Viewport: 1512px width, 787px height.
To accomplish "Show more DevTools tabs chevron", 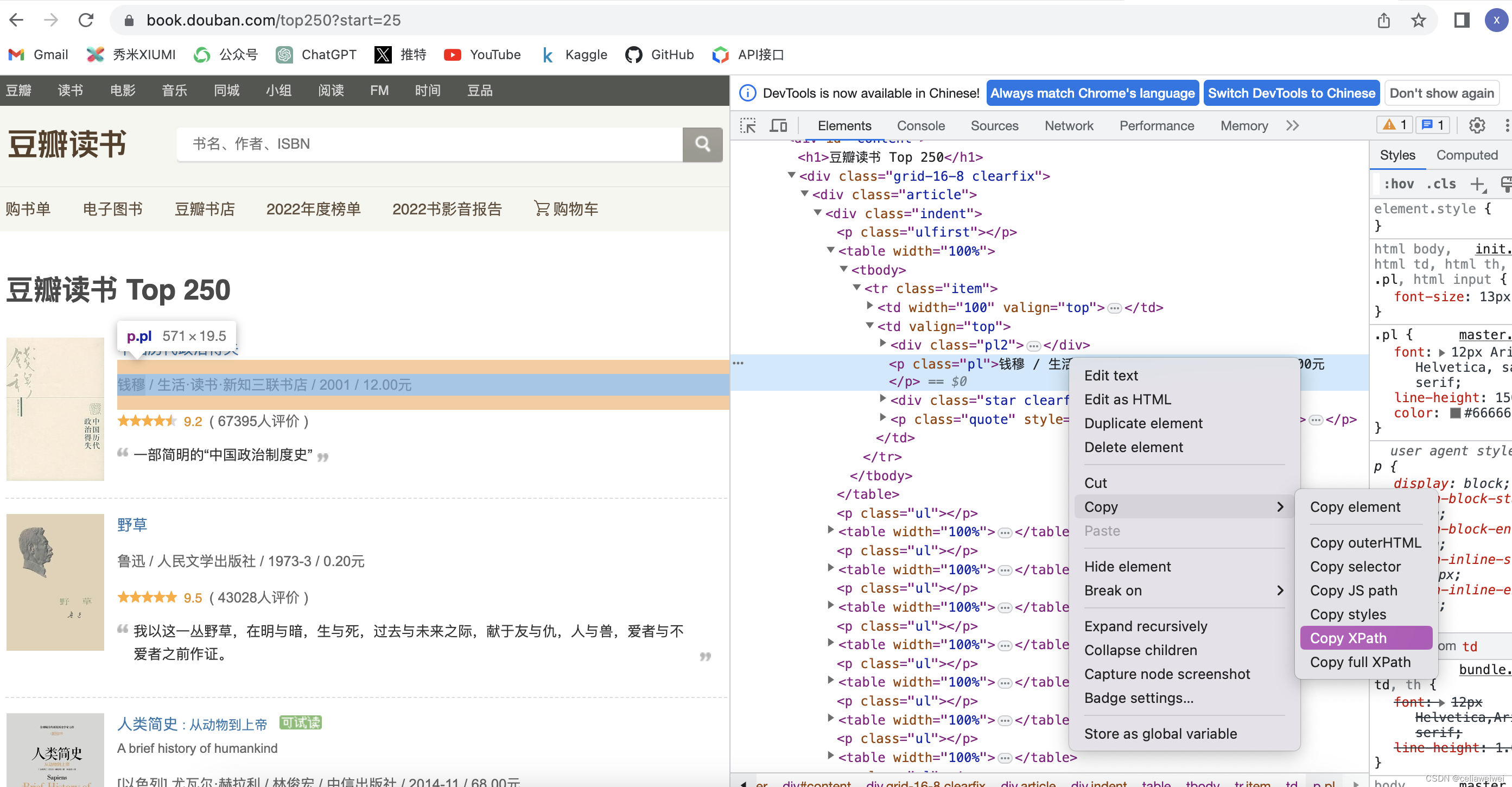I will coord(1293,125).
